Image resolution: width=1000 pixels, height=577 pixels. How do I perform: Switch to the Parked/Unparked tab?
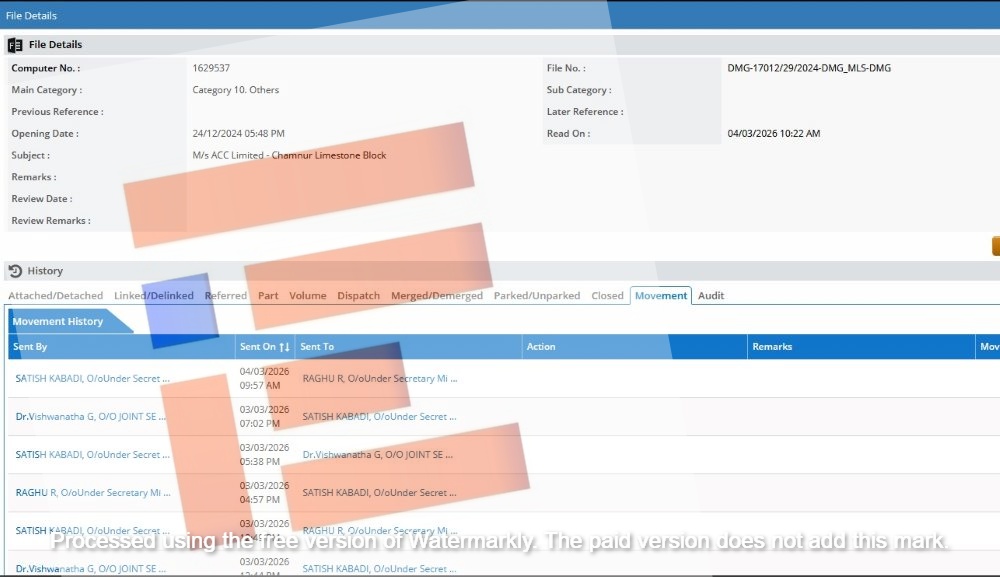[x=537, y=296]
